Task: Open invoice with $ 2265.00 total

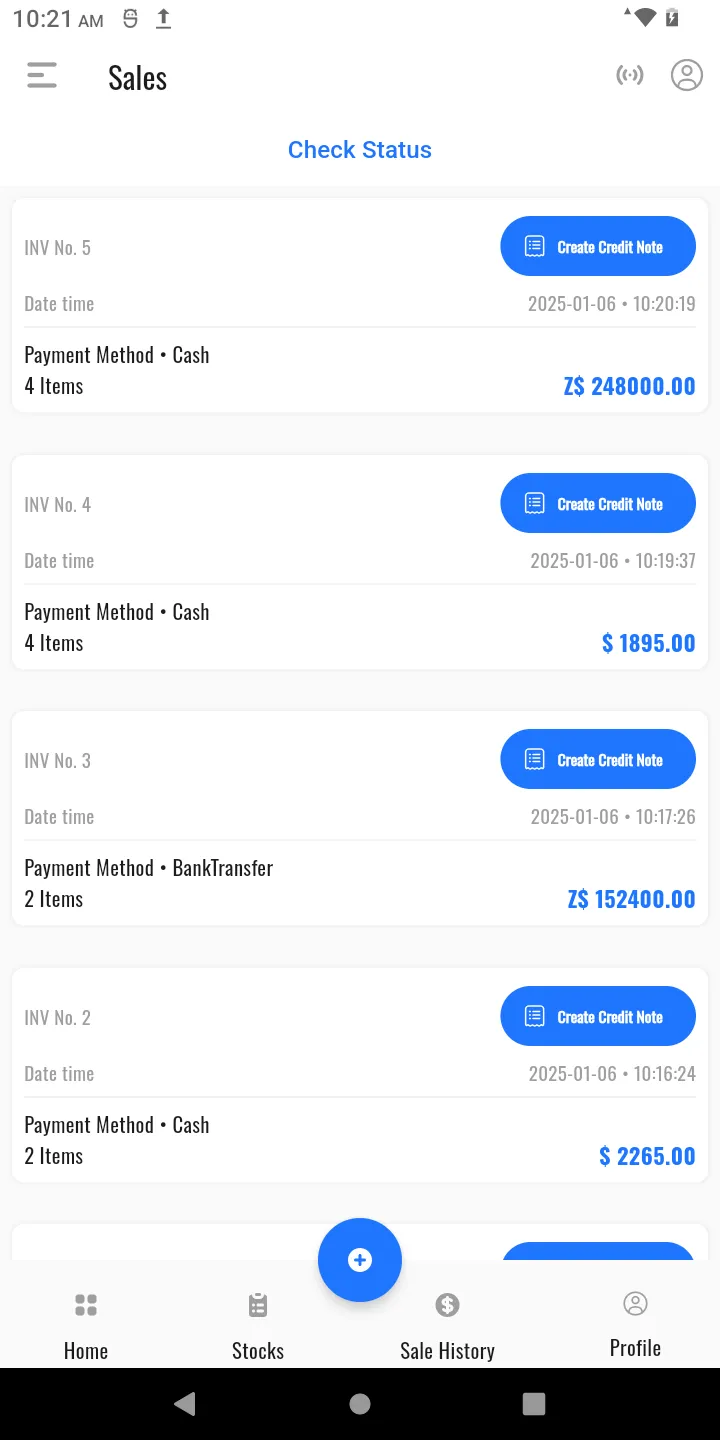Action: pyautogui.click(x=360, y=1075)
